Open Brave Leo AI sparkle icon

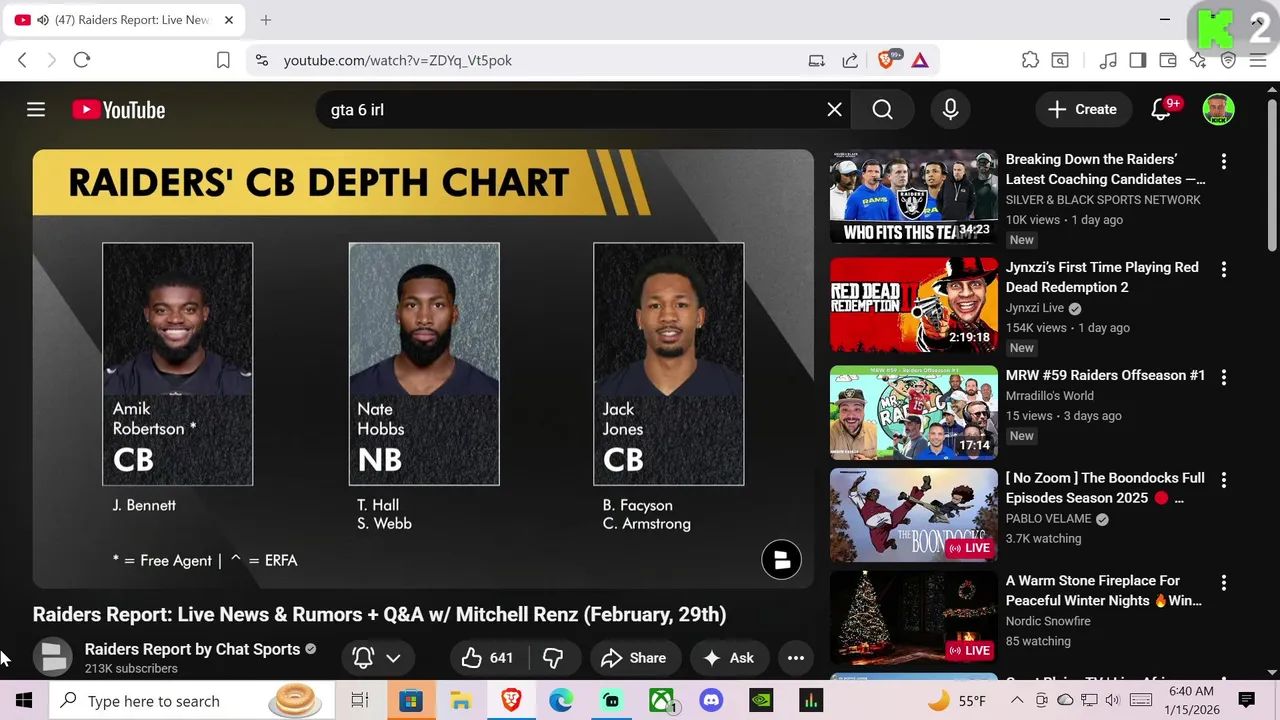click(1198, 60)
